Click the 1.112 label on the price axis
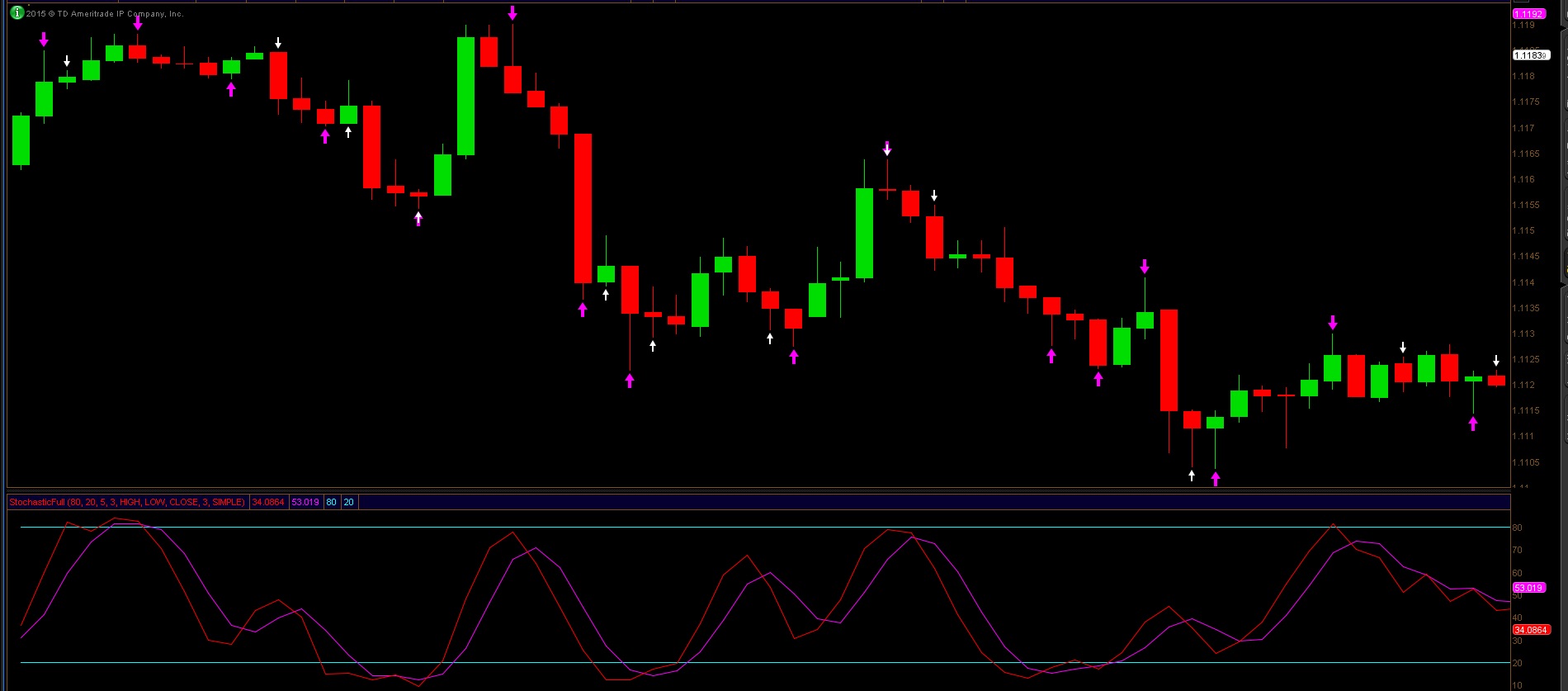This screenshot has height=691, width=1568. point(1523,385)
